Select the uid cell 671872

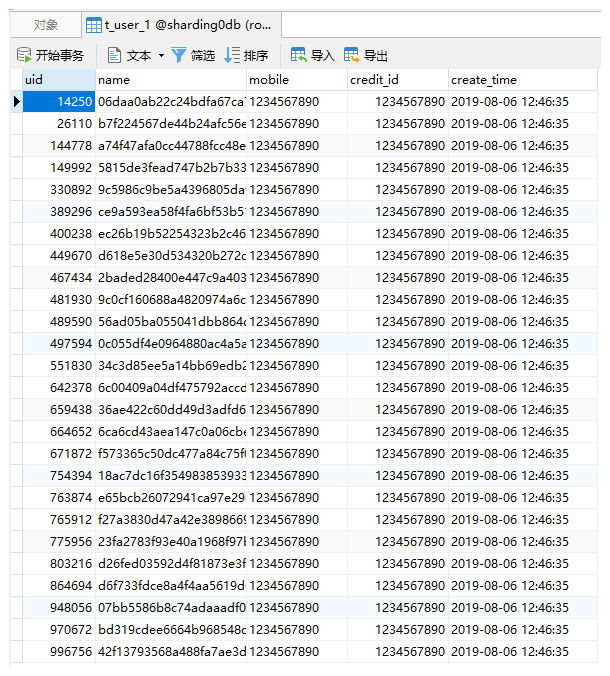pos(59,454)
